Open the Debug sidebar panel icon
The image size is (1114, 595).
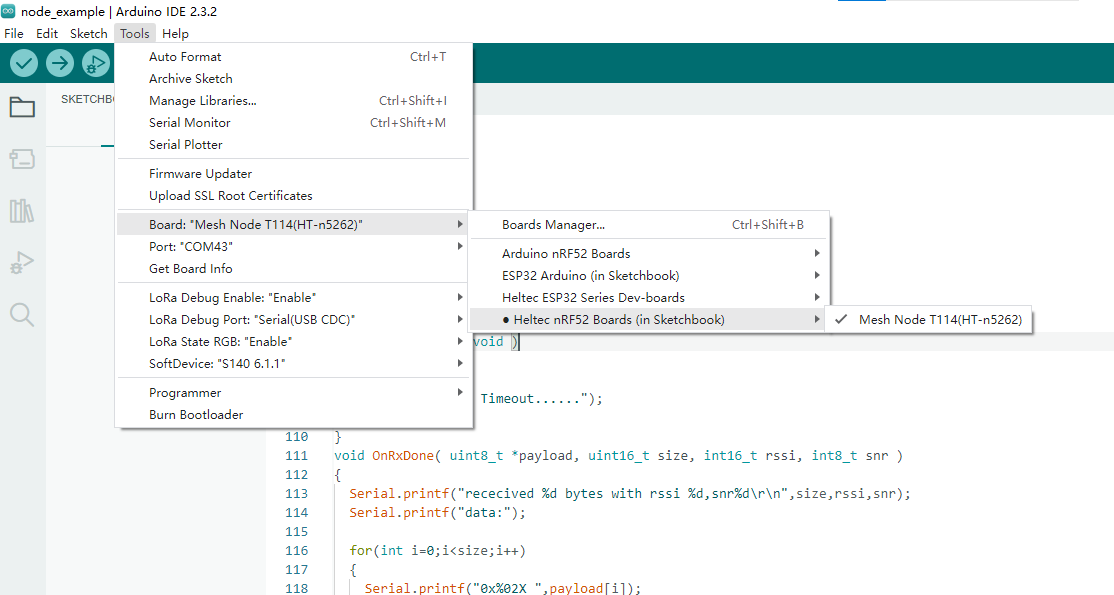(x=22, y=263)
